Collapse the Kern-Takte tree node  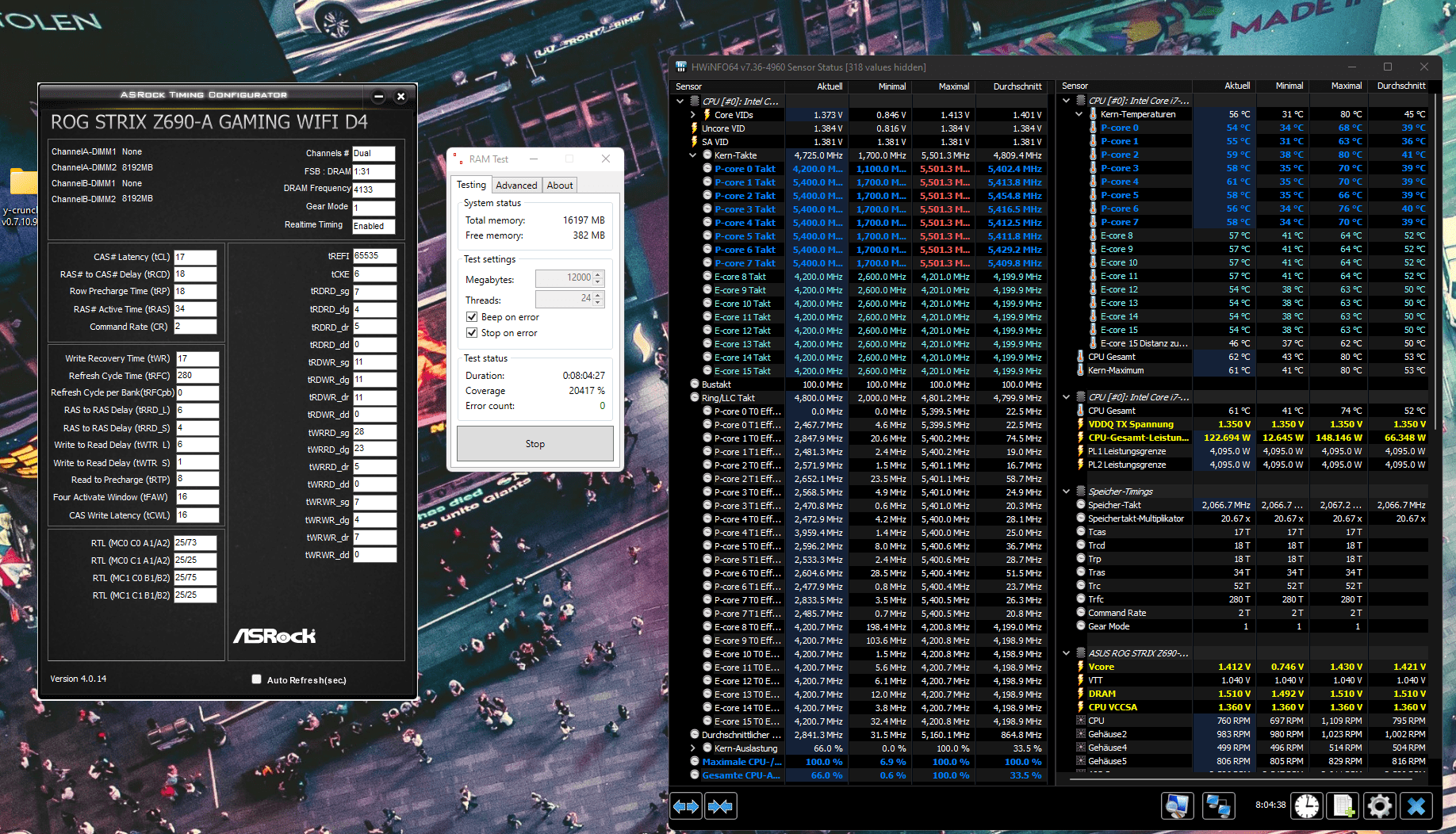point(692,155)
